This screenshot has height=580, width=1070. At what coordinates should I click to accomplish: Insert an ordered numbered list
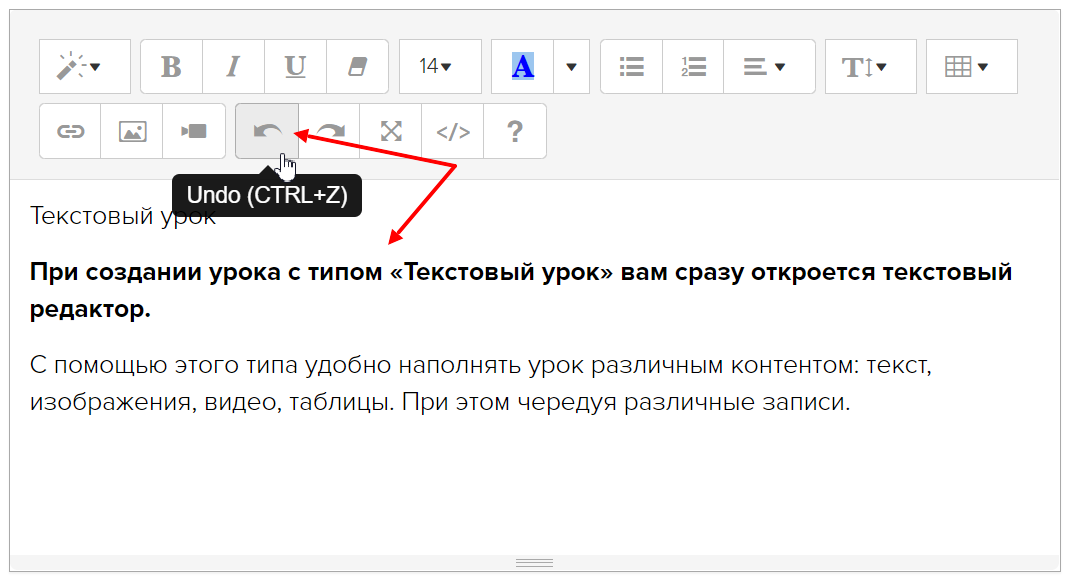pos(693,67)
